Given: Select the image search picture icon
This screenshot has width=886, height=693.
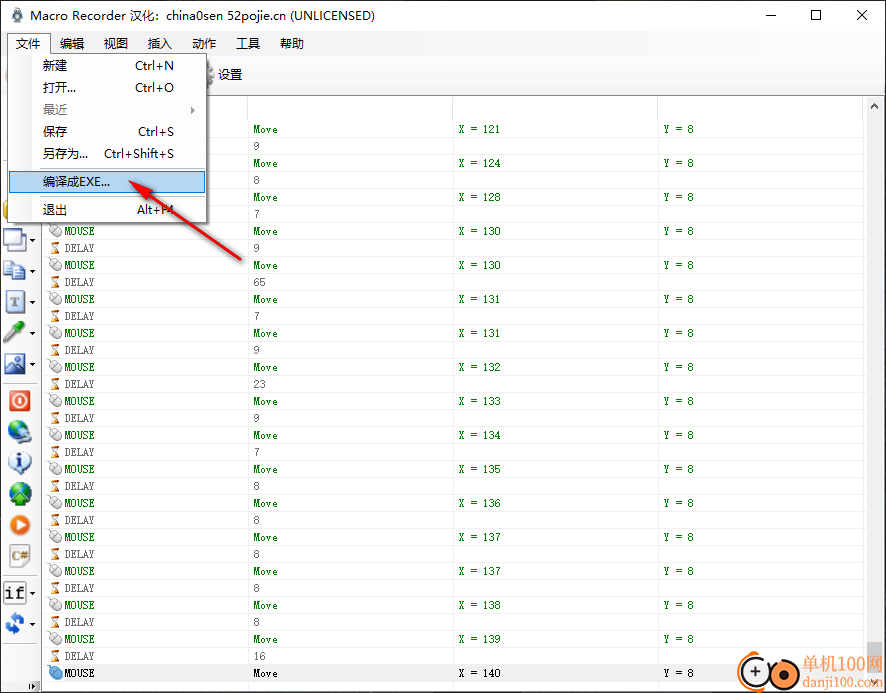Looking at the screenshot, I should click(x=15, y=364).
